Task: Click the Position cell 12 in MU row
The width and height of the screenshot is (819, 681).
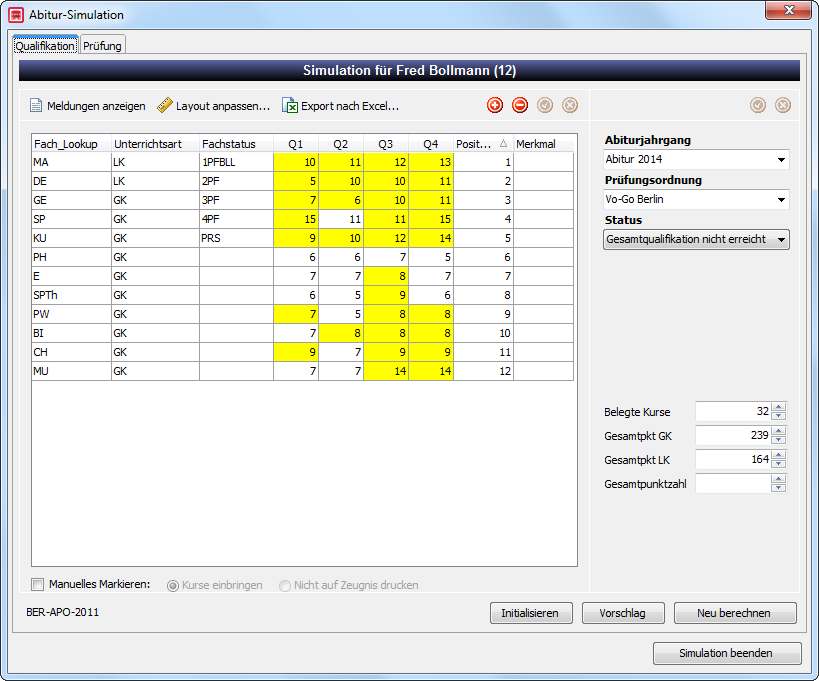Action: click(x=483, y=371)
